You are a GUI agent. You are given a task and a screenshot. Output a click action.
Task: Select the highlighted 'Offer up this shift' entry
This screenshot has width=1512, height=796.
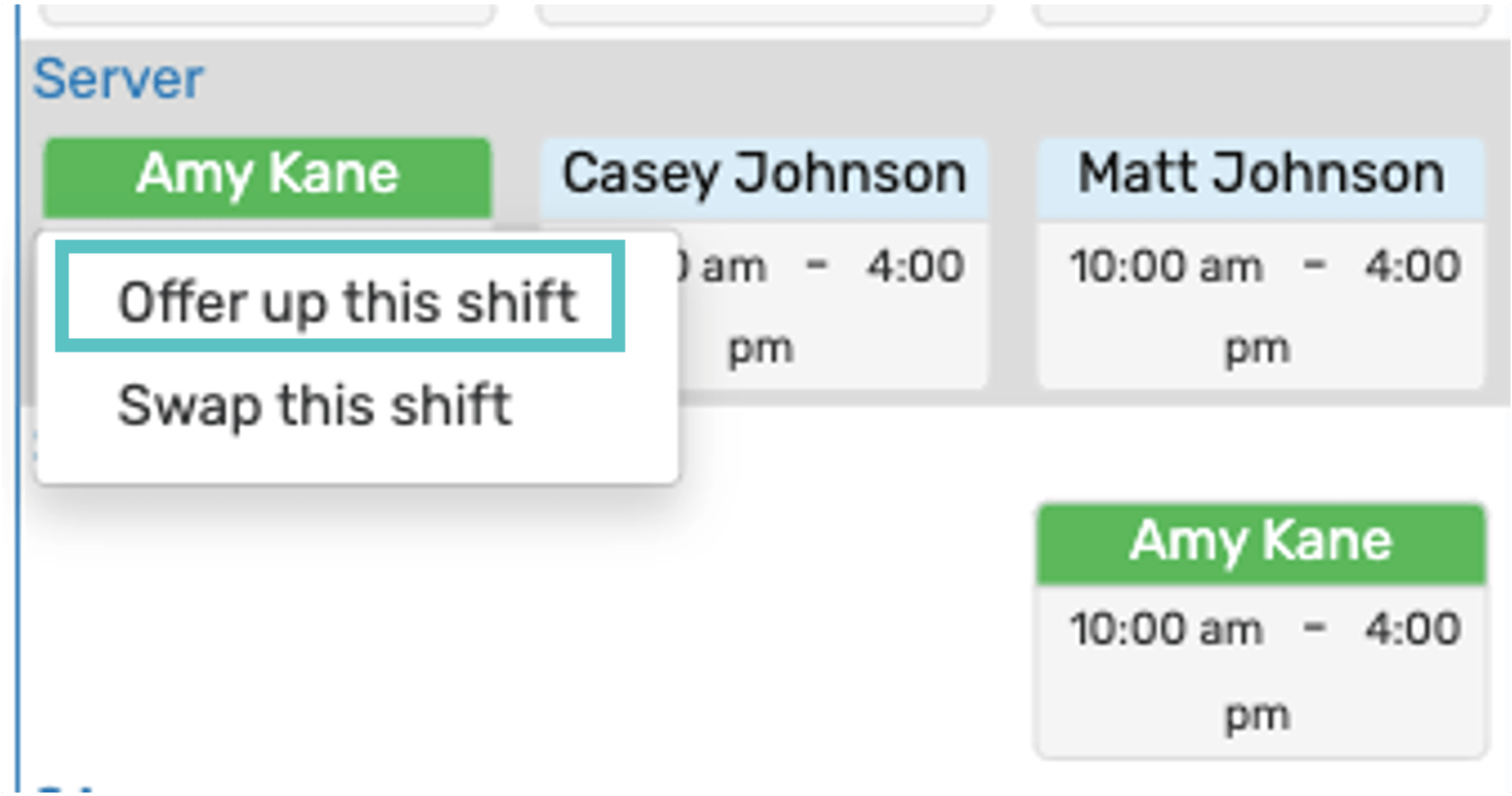(347, 301)
